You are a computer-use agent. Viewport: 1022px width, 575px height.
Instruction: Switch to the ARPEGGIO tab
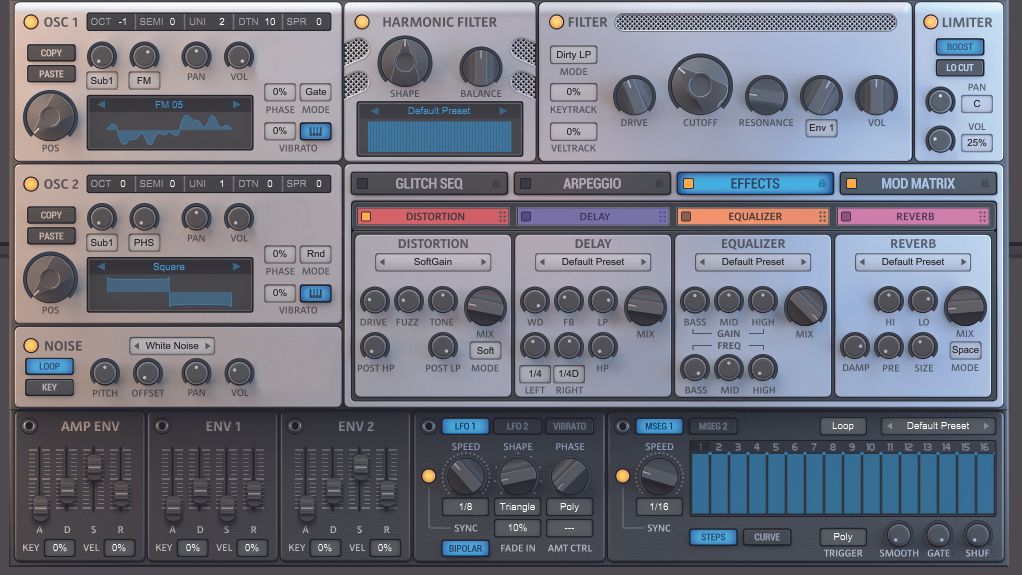click(x=592, y=184)
